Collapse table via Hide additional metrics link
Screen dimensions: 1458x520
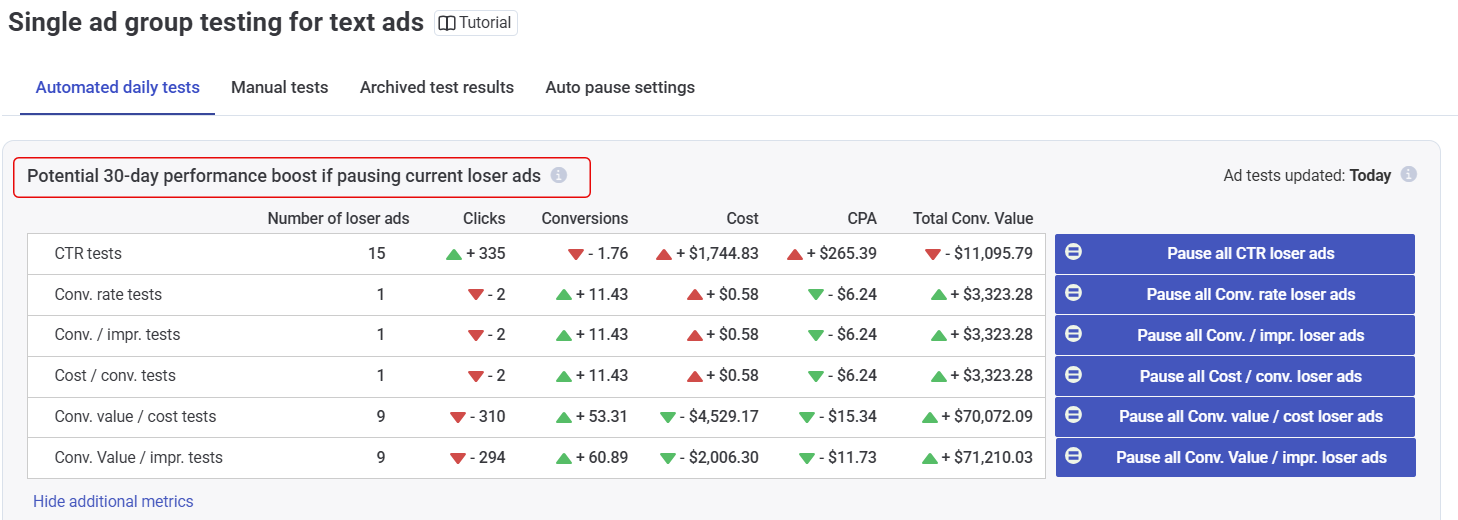click(113, 502)
